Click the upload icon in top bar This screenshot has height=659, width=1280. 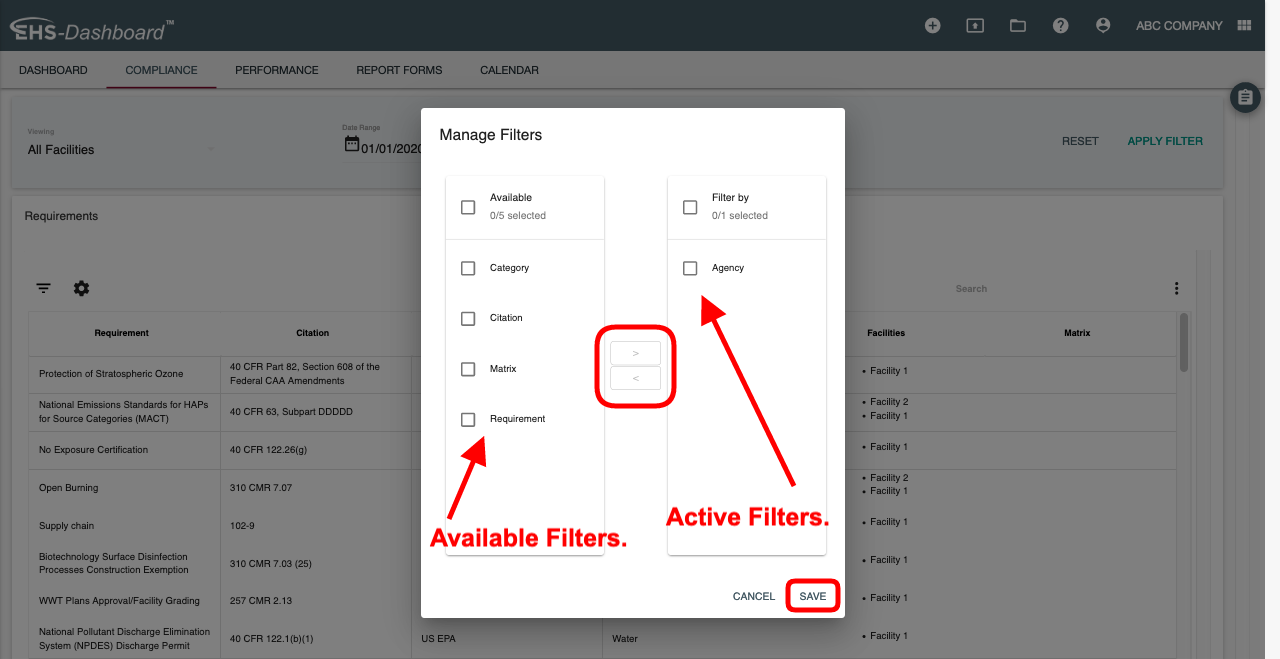point(975,26)
